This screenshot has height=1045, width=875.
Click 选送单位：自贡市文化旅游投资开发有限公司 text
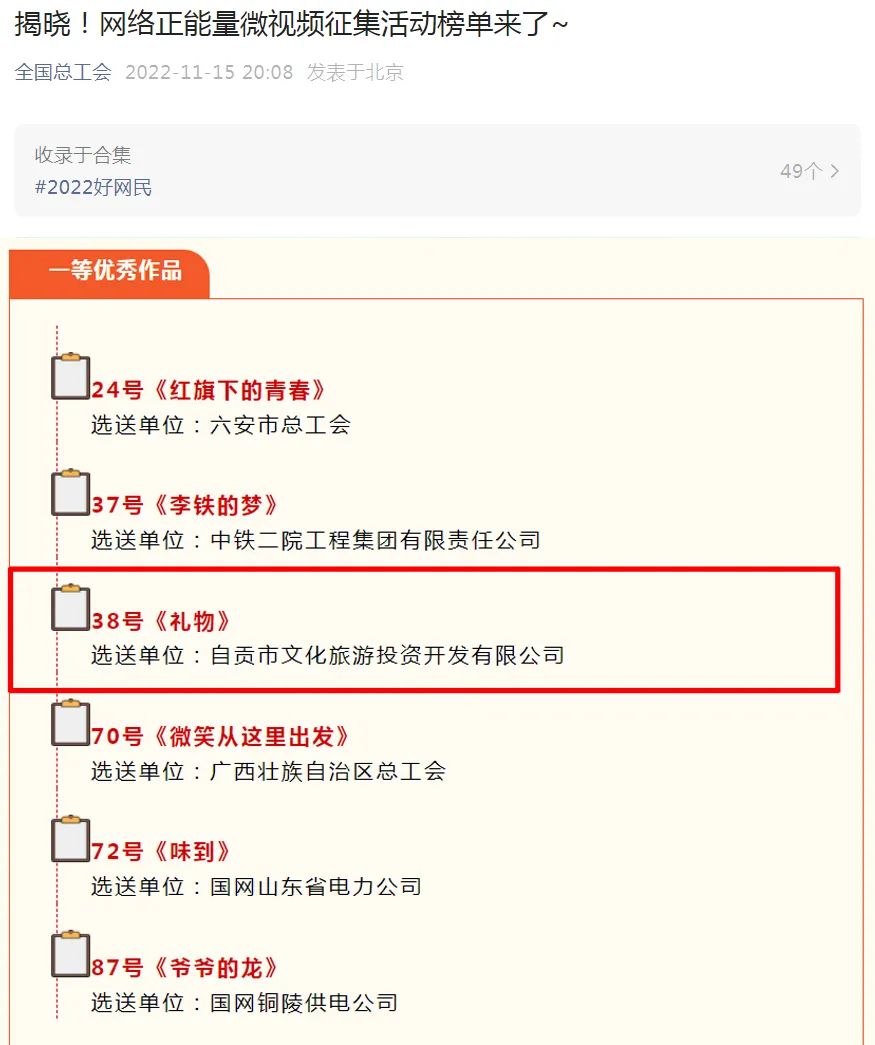327,656
